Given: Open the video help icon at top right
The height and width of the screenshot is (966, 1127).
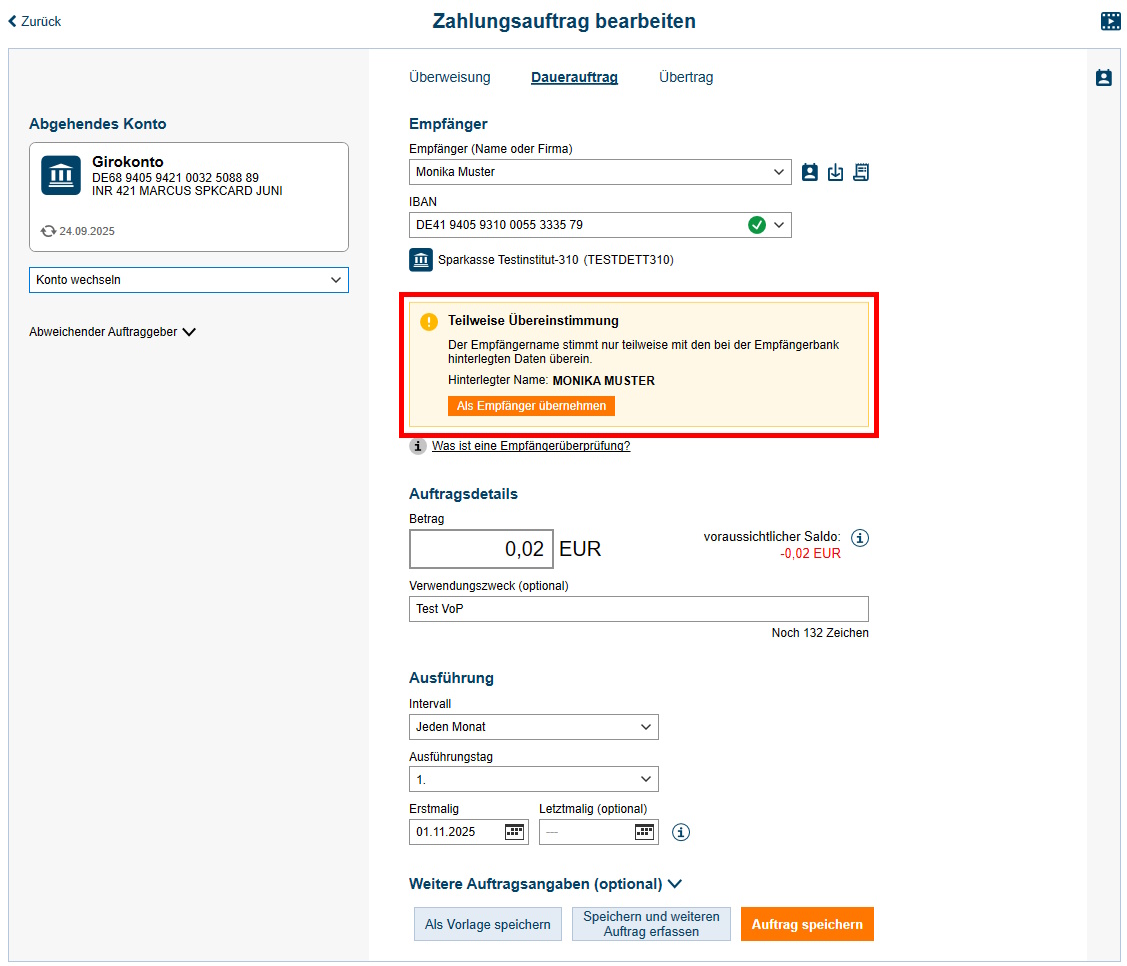Looking at the screenshot, I should (1110, 21).
